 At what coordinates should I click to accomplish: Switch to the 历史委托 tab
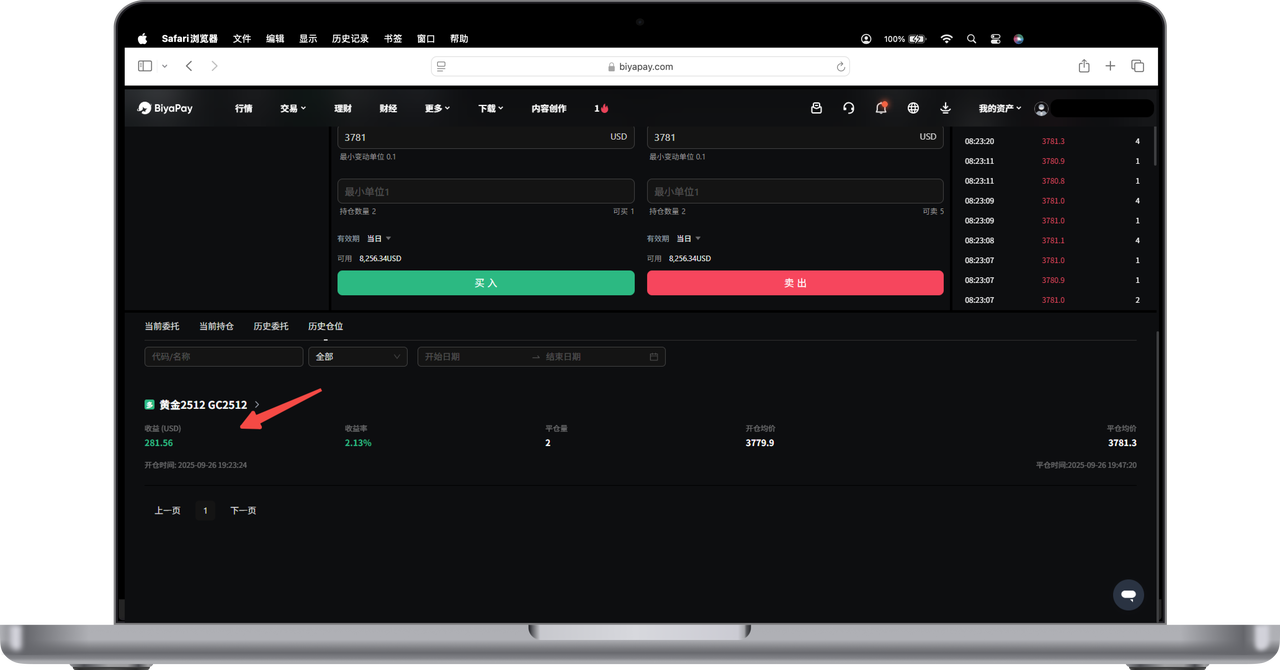(x=271, y=326)
